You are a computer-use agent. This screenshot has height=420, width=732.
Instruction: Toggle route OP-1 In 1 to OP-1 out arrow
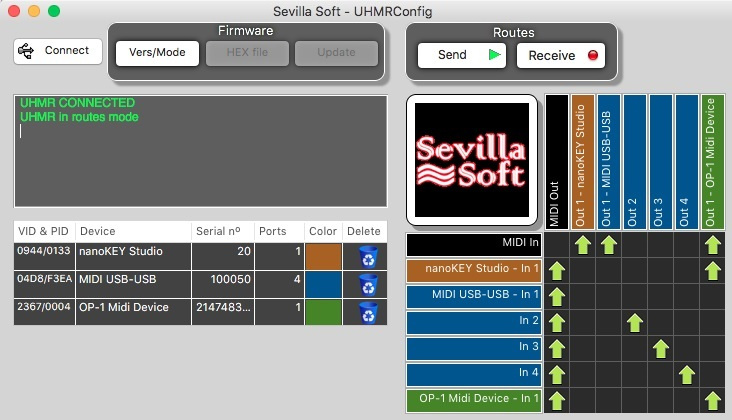713,401
